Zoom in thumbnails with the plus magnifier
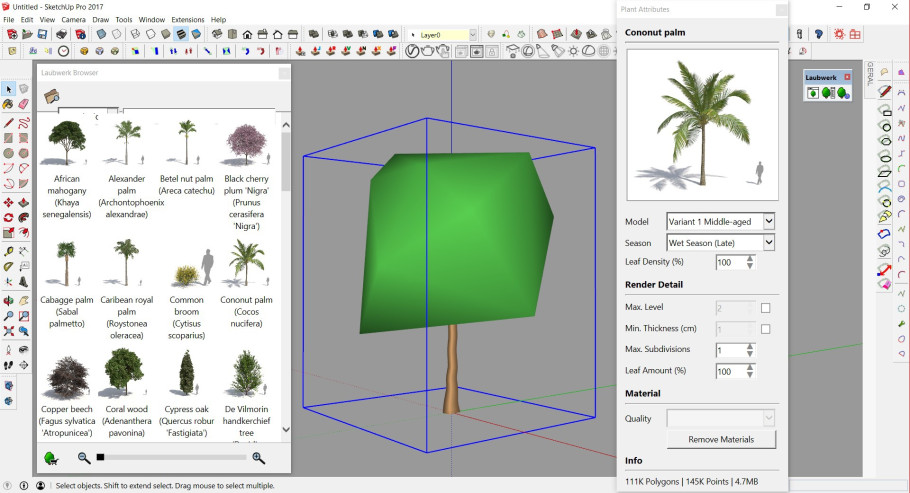The width and height of the screenshot is (910, 493). point(259,458)
